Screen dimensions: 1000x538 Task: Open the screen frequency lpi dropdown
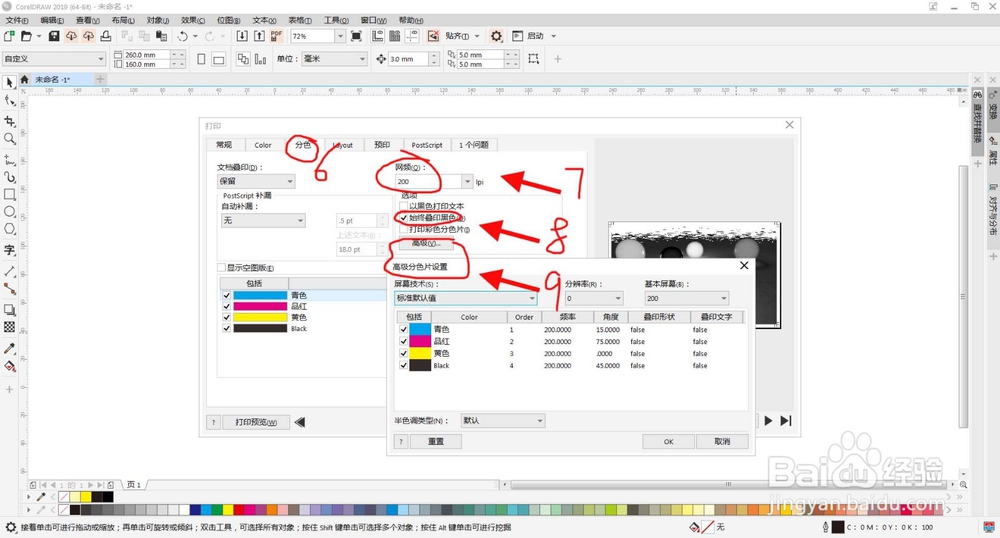point(467,182)
